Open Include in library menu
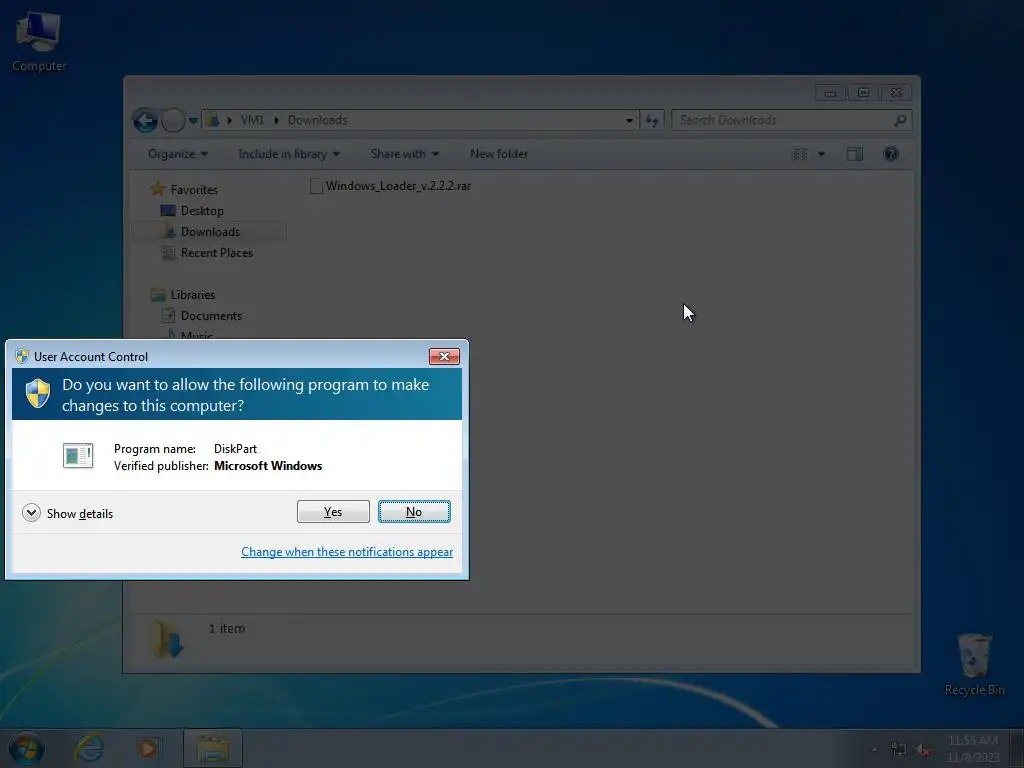This screenshot has height=768, width=1024. click(289, 154)
